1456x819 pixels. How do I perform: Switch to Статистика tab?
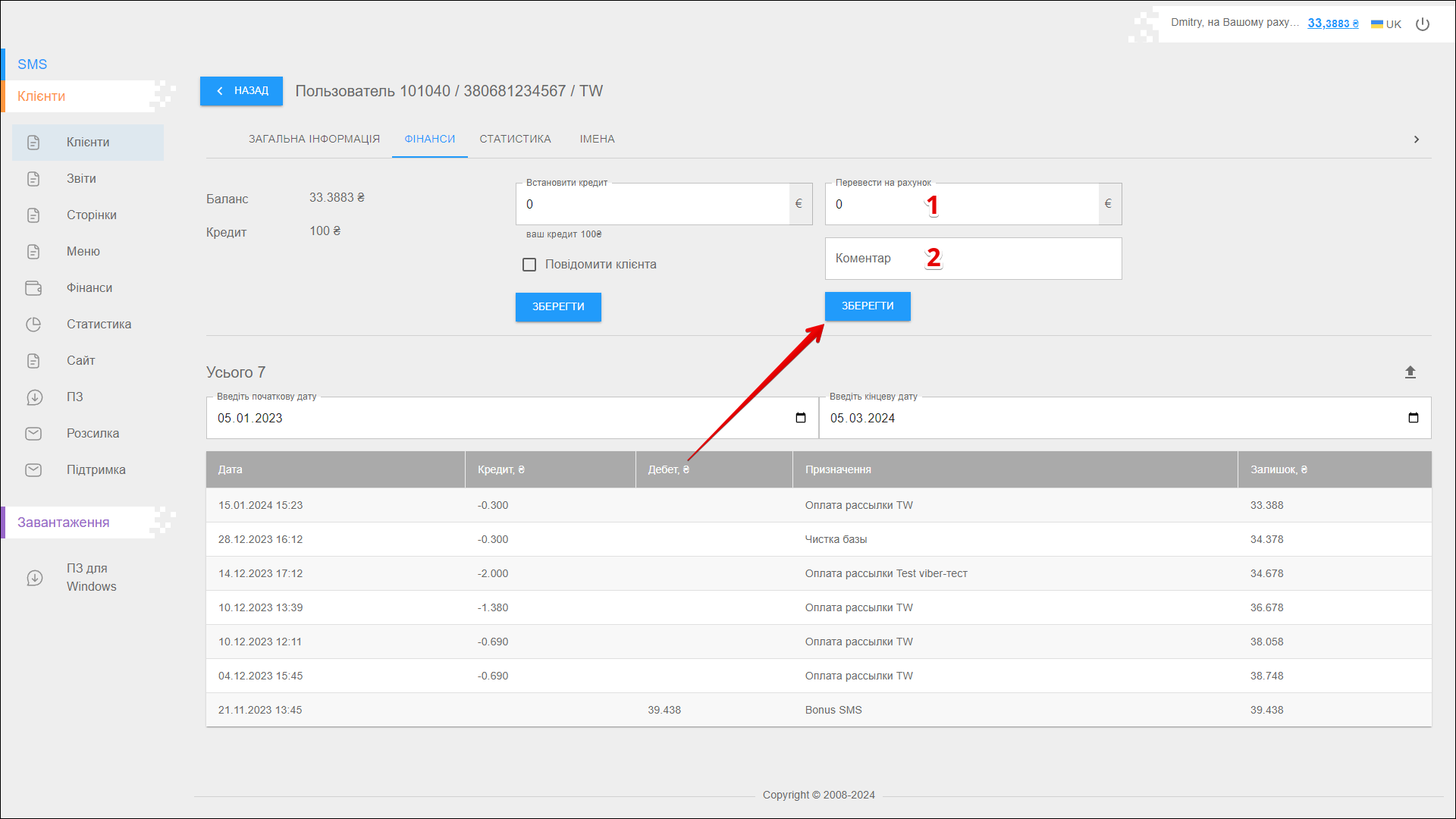point(515,139)
